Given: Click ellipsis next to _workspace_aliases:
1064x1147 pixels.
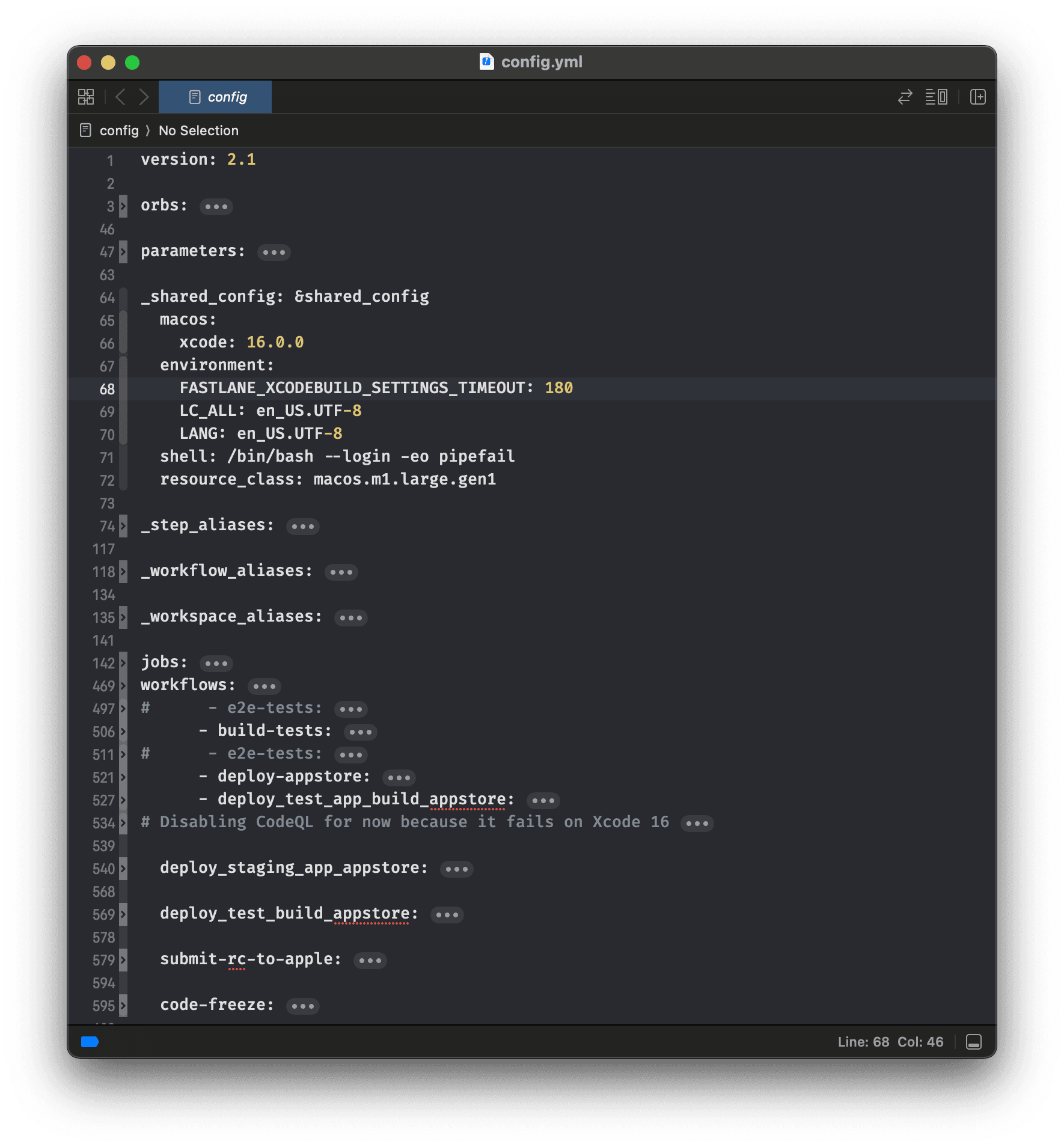Looking at the screenshot, I should coord(350,618).
